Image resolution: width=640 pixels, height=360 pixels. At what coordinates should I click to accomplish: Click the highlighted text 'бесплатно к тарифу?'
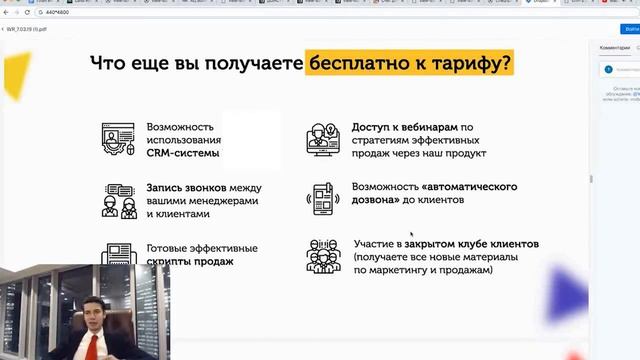[x=409, y=63]
